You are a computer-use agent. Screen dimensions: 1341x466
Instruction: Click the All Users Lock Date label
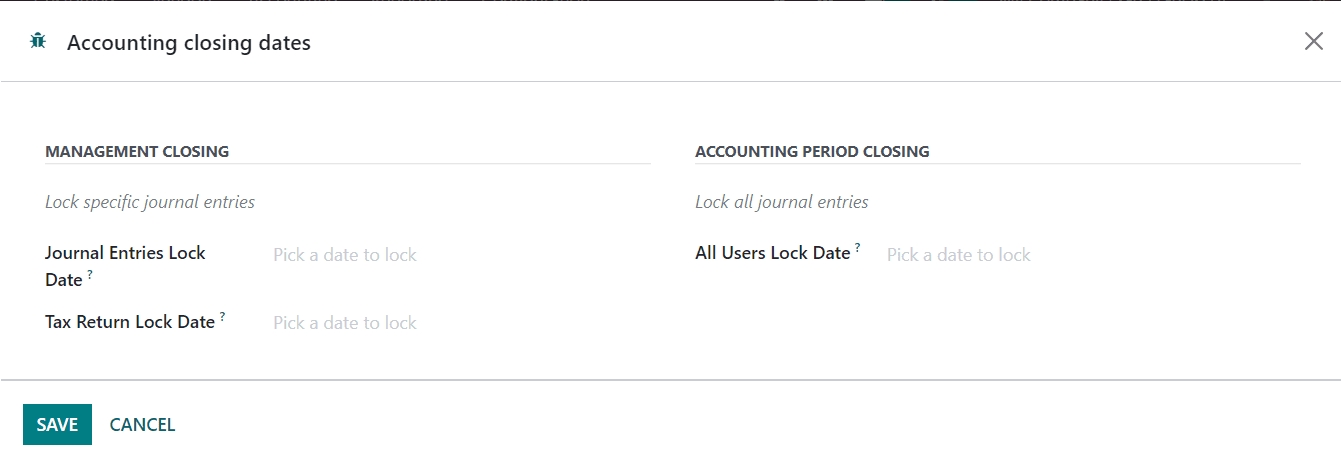(x=772, y=254)
